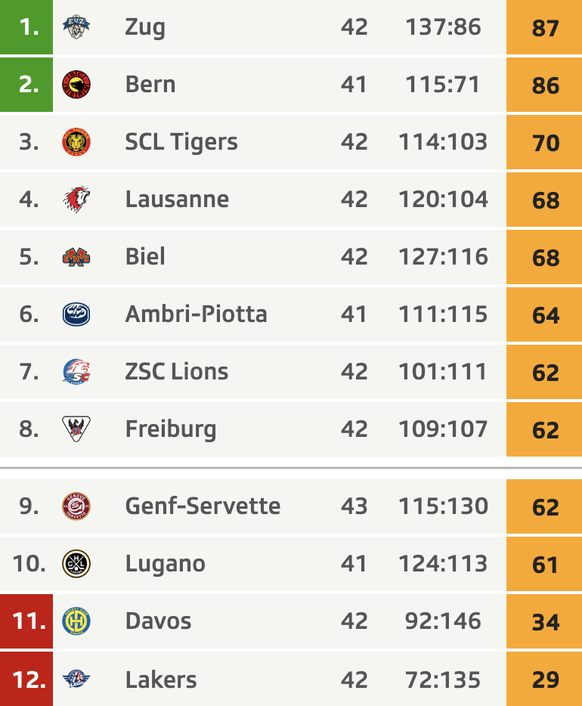Viewport: 582px width, 706px height.
Task: Select the Lausanne lion logo
Action: [76, 199]
